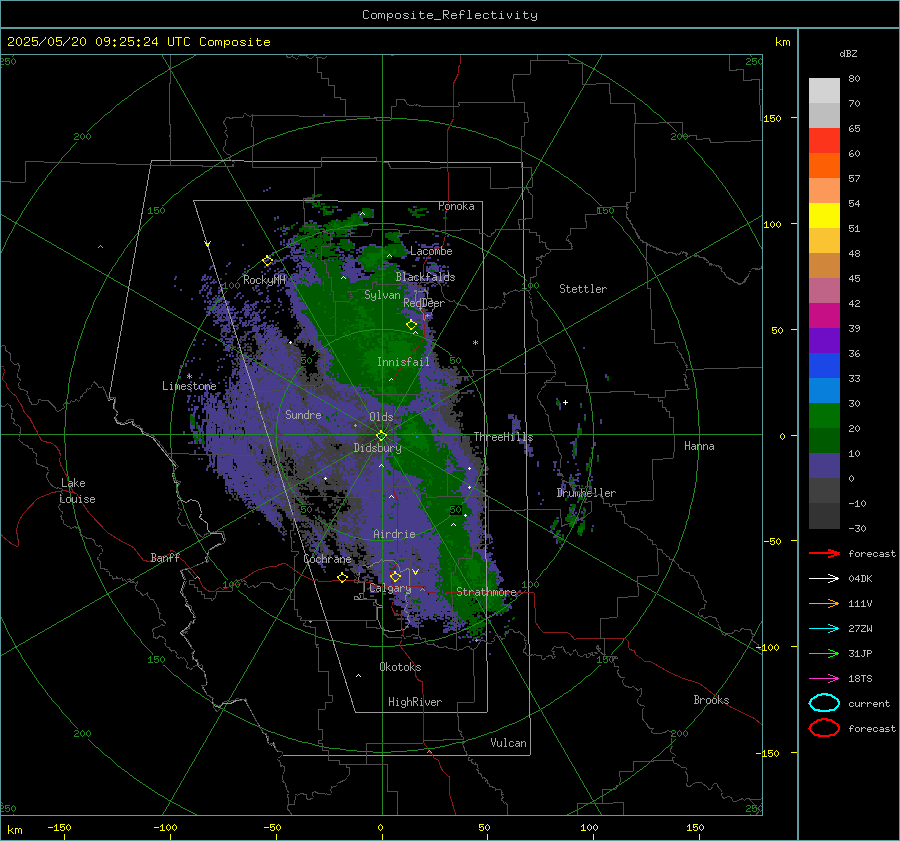The height and width of the screenshot is (841, 900).
Task: Click the white plus marker north of Drumheller
Action: point(565,402)
